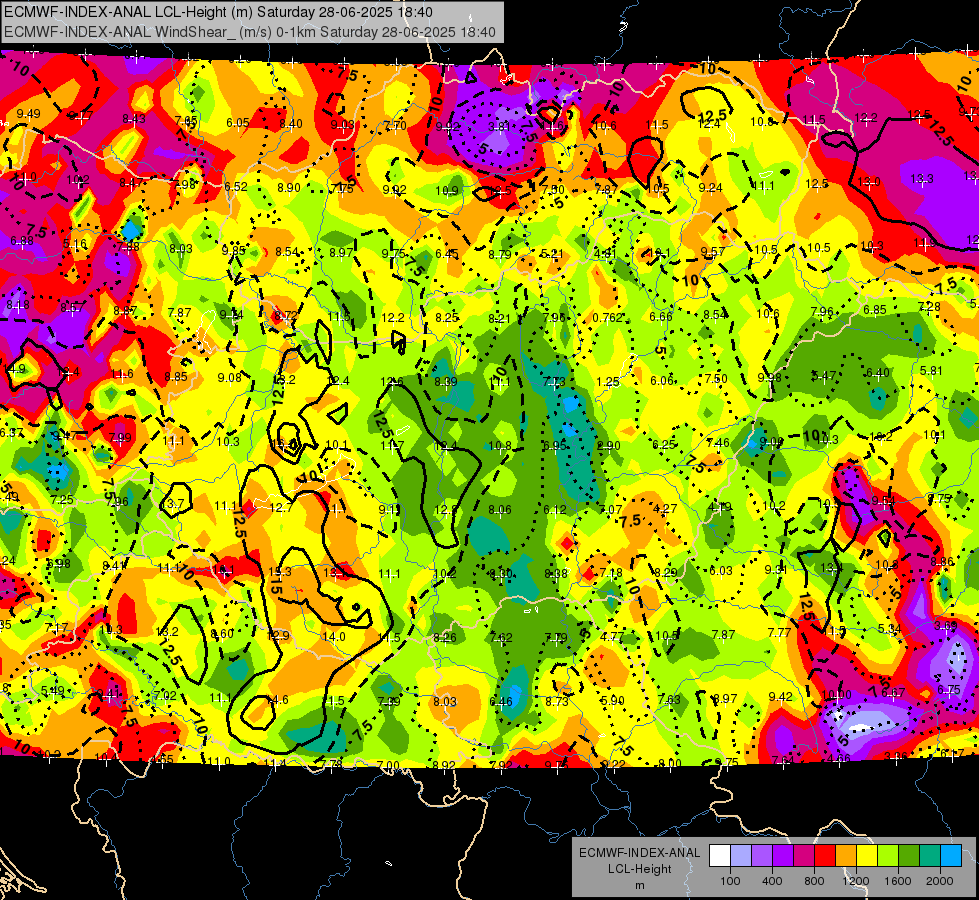
Task: Click the wind shear value '6.88'
Action: 22,241
